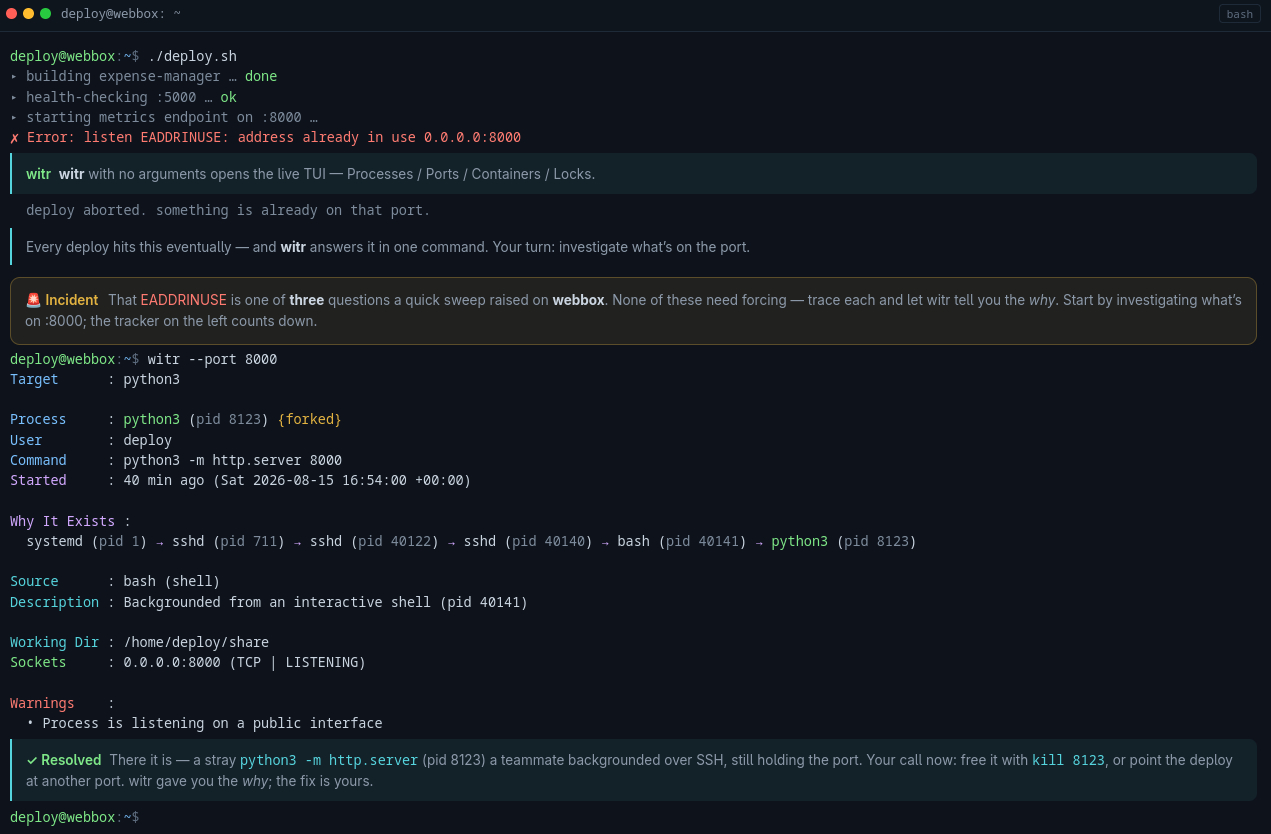Click the 'Resolved' label

71,760
